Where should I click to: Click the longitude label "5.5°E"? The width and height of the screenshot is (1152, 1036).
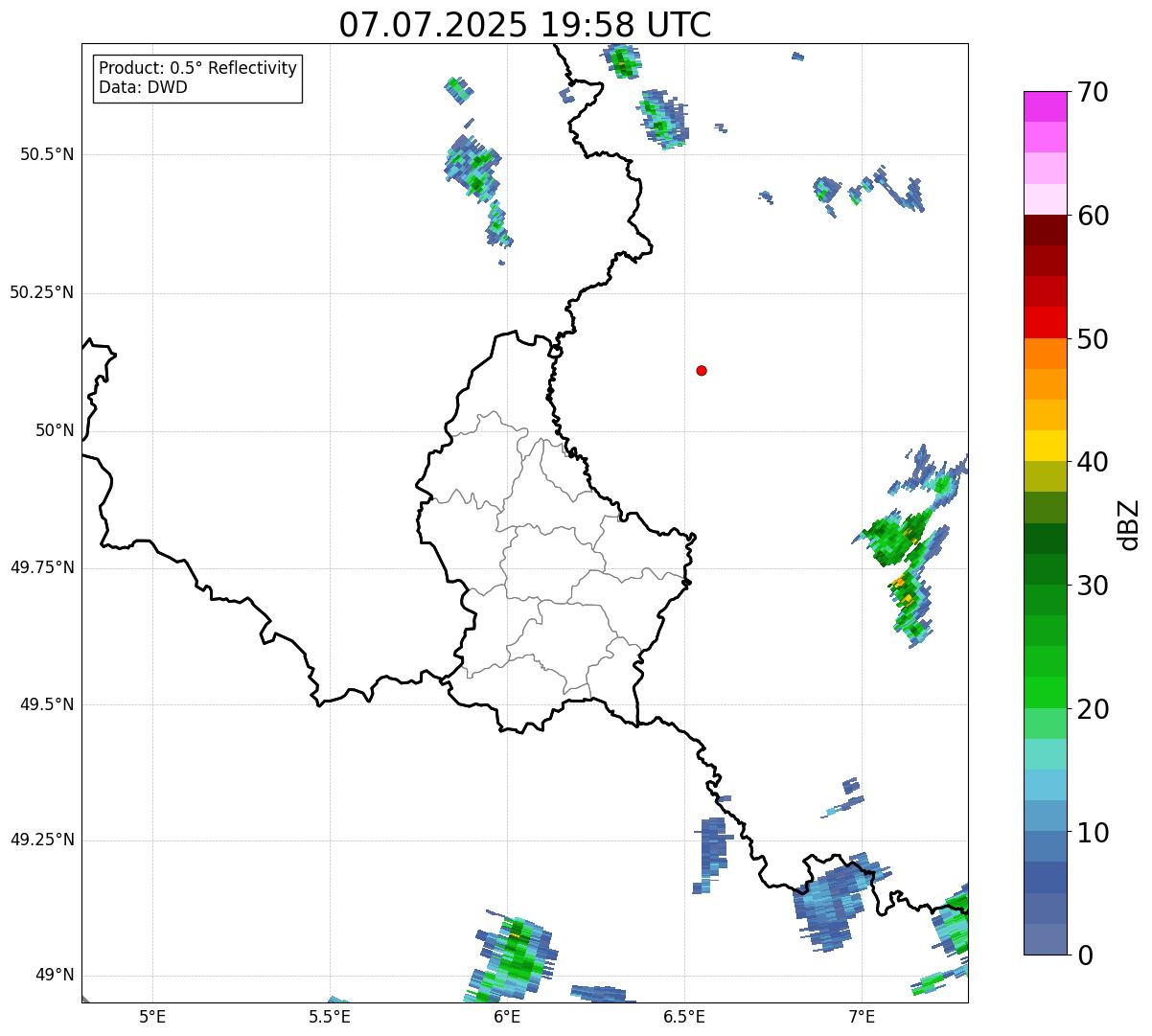(330, 1017)
